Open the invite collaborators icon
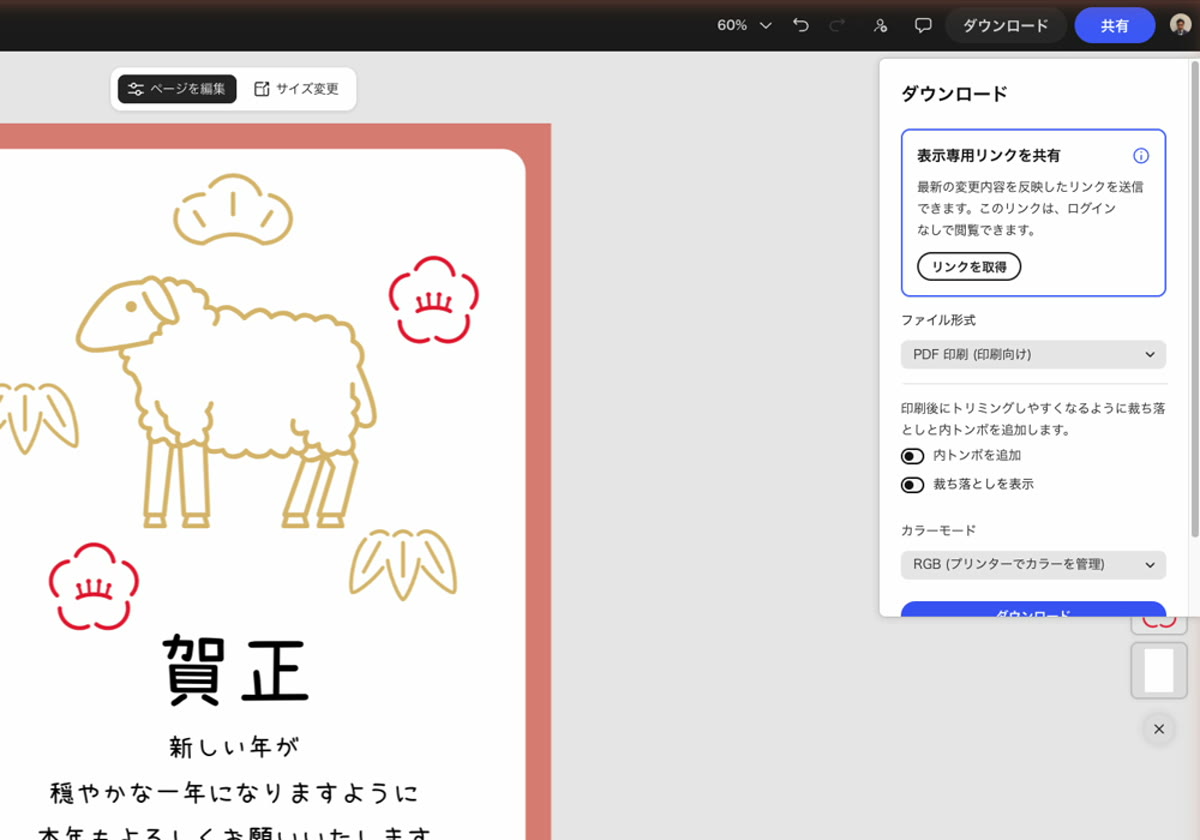The height and width of the screenshot is (840, 1200). click(x=880, y=25)
